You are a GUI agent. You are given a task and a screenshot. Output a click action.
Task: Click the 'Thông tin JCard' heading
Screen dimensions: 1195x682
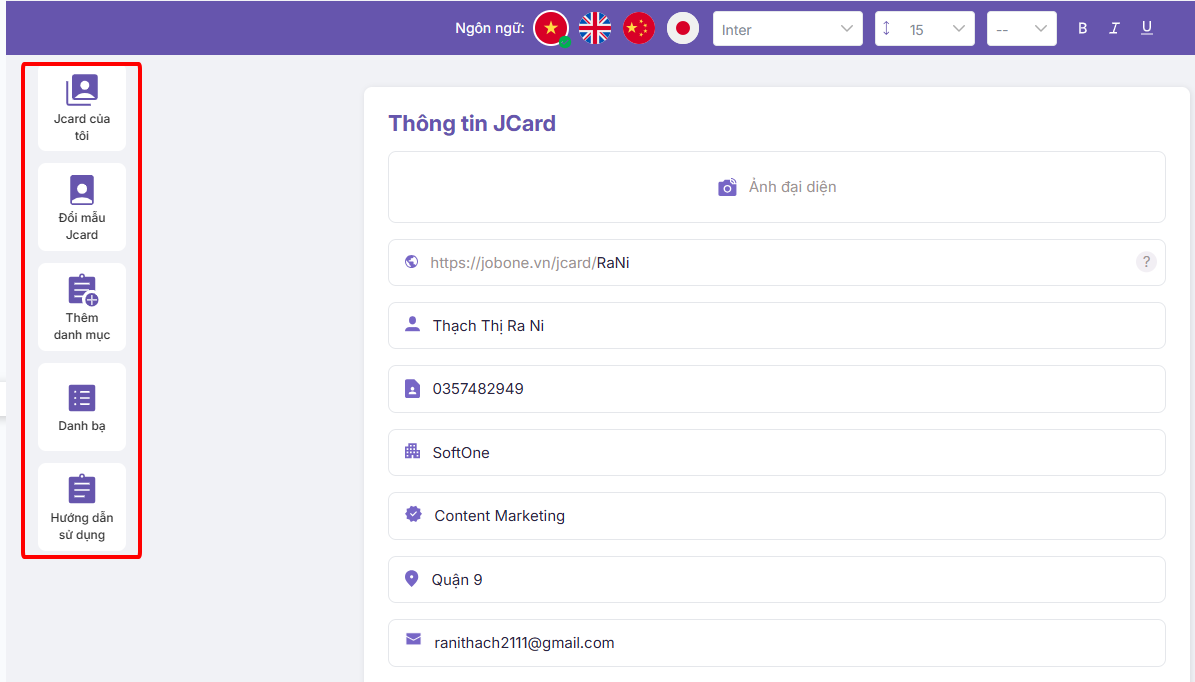coord(472,123)
